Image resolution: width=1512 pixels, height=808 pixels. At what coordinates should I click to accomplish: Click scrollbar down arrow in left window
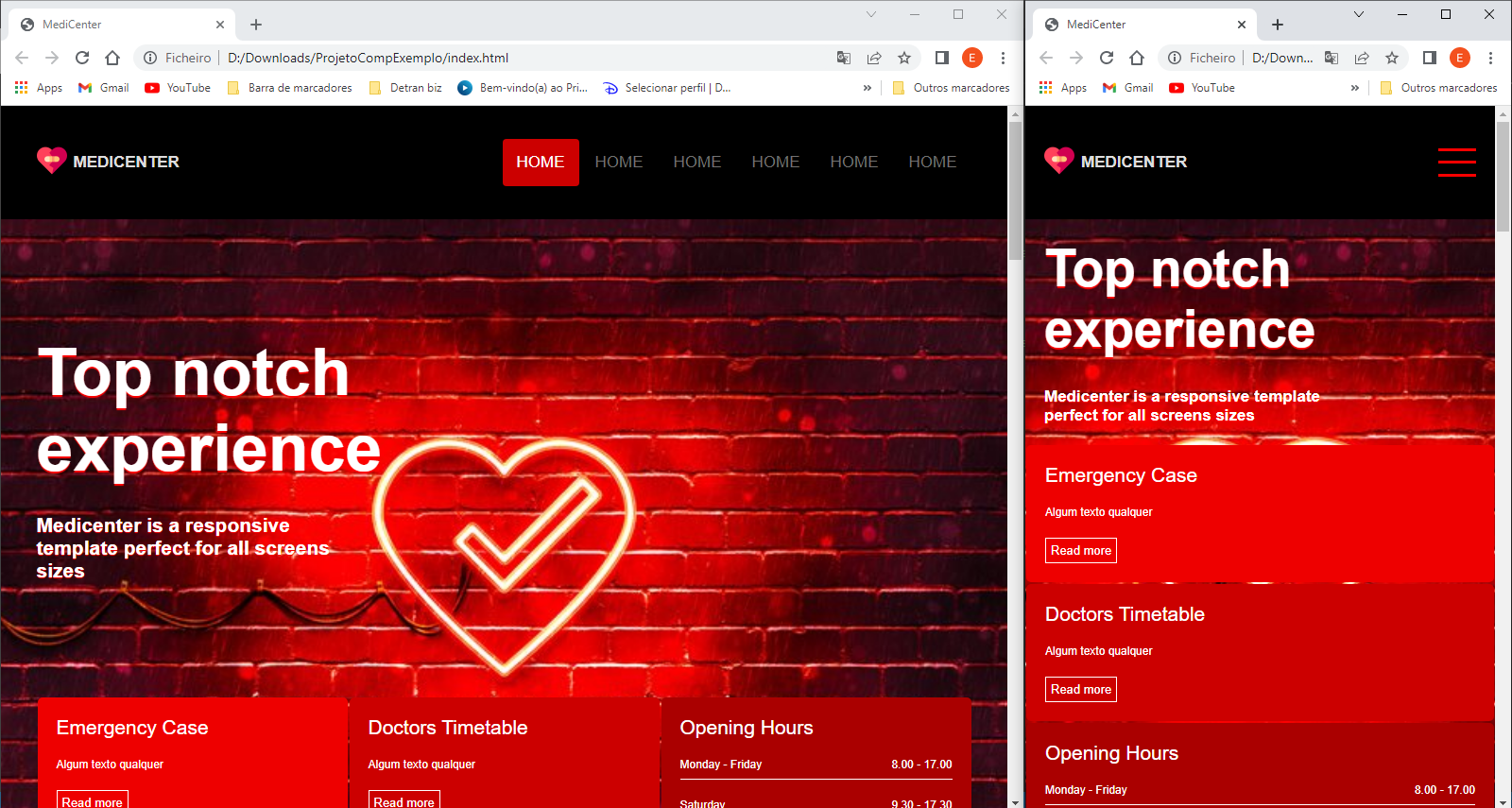(1015, 802)
